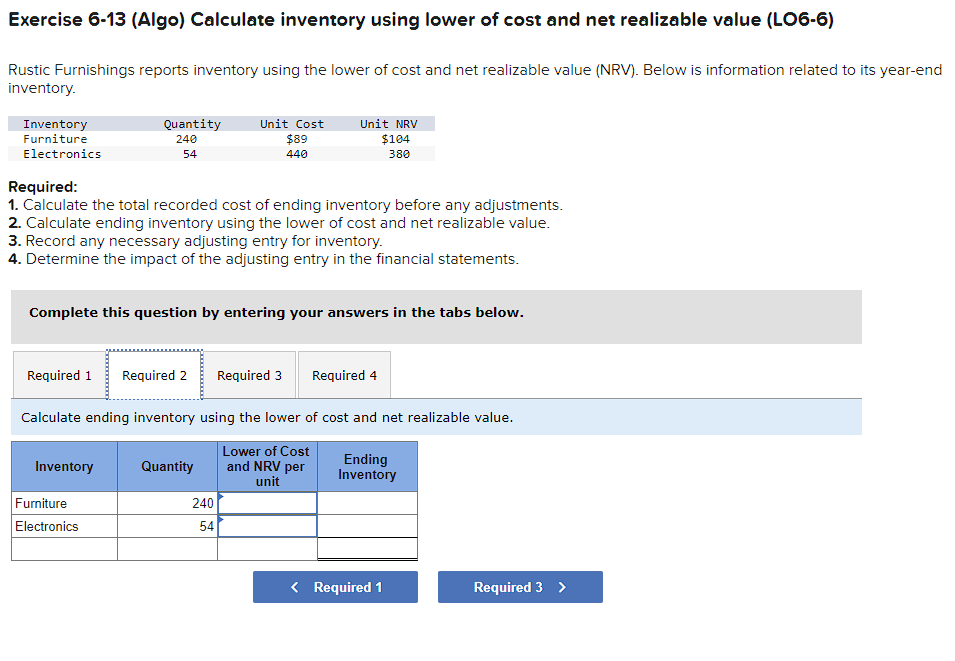Click the total Ending Inventory cell
Image resolution: width=955 pixels, height=661 pixels.
(x=366, y=548)
